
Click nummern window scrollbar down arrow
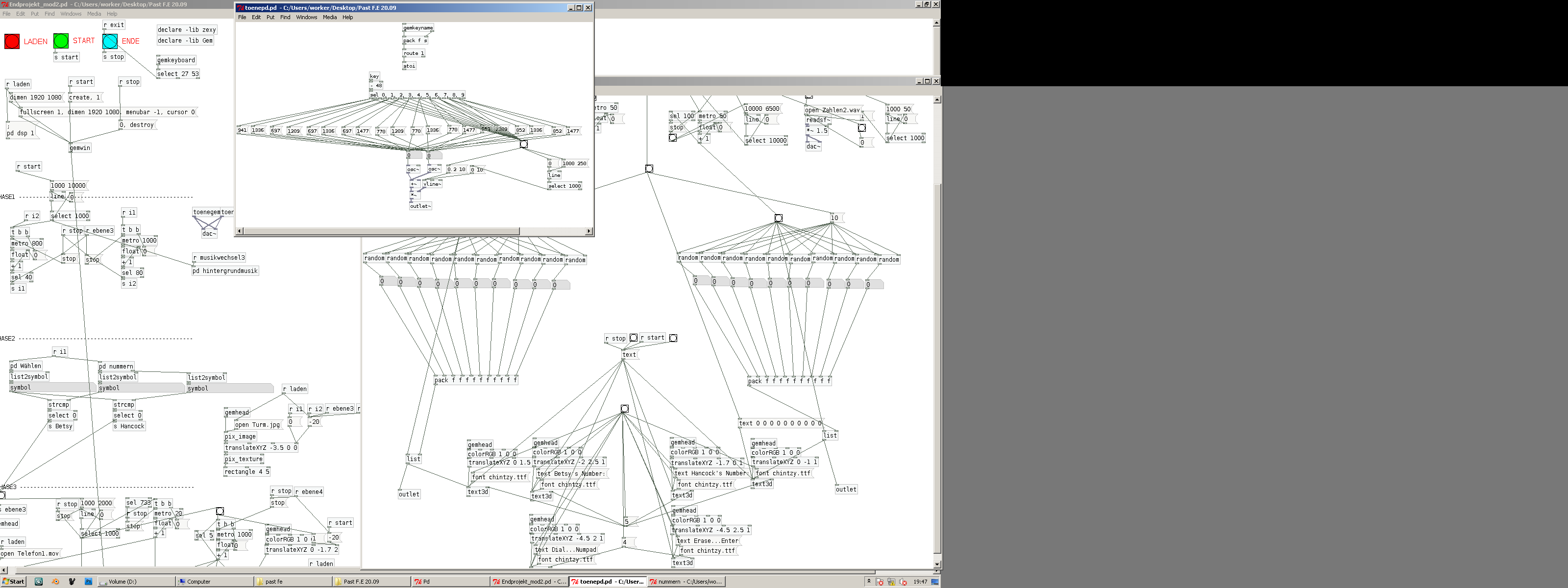coord(936,564)
